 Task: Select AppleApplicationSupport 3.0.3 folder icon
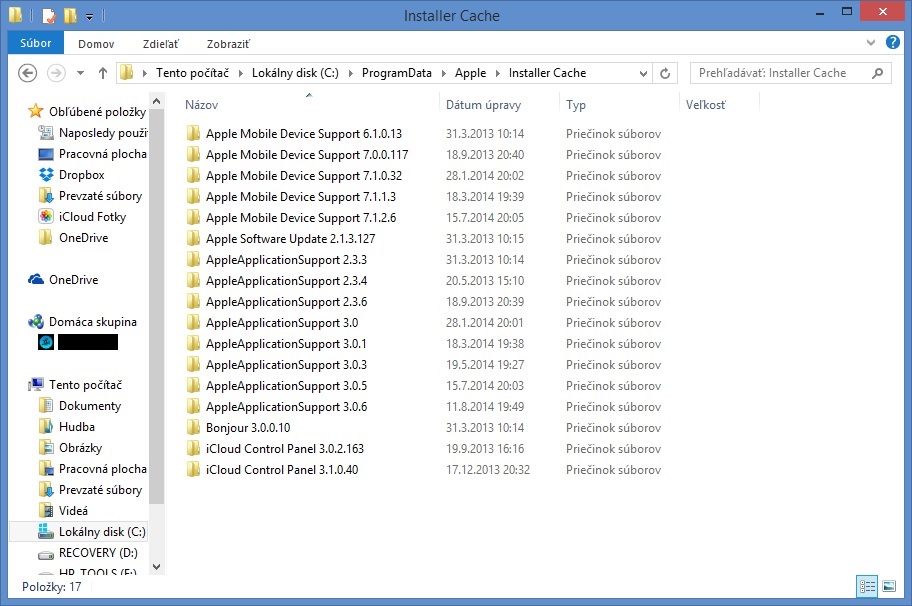click(193, 364)
